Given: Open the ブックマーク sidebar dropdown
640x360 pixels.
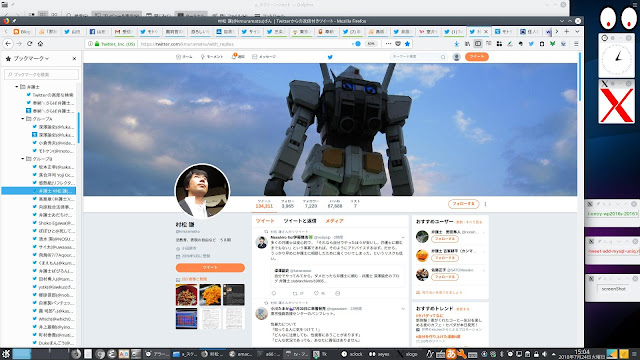Looking at the screenshot, I should click(x=31, y=59).
